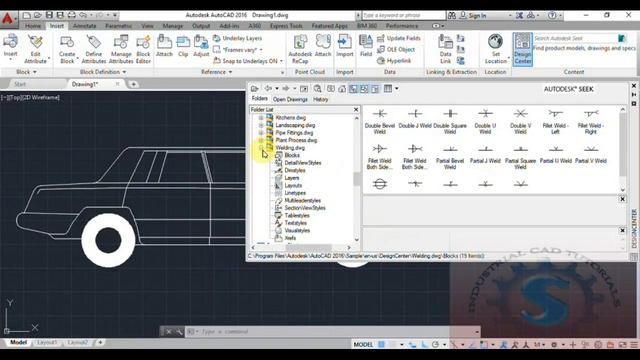Open a new drawing tab with plus
640x360 pixels.
(x=133, y=84)
